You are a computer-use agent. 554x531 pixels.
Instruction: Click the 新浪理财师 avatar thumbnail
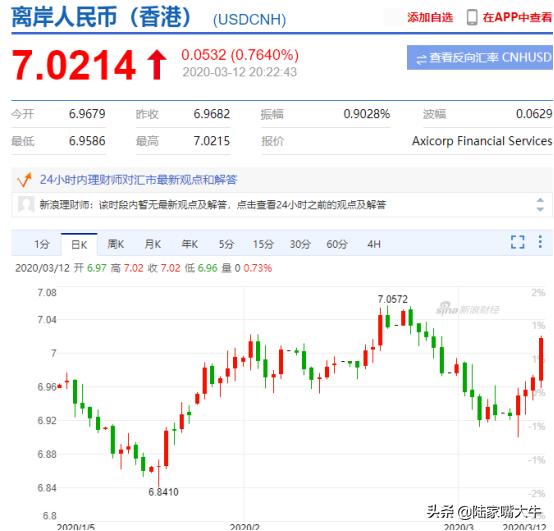[x=26, y=204]
